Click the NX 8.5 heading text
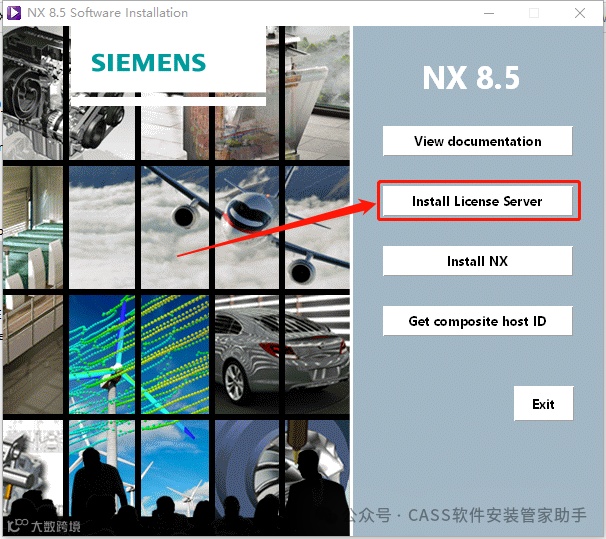 (x=471, y=78)
